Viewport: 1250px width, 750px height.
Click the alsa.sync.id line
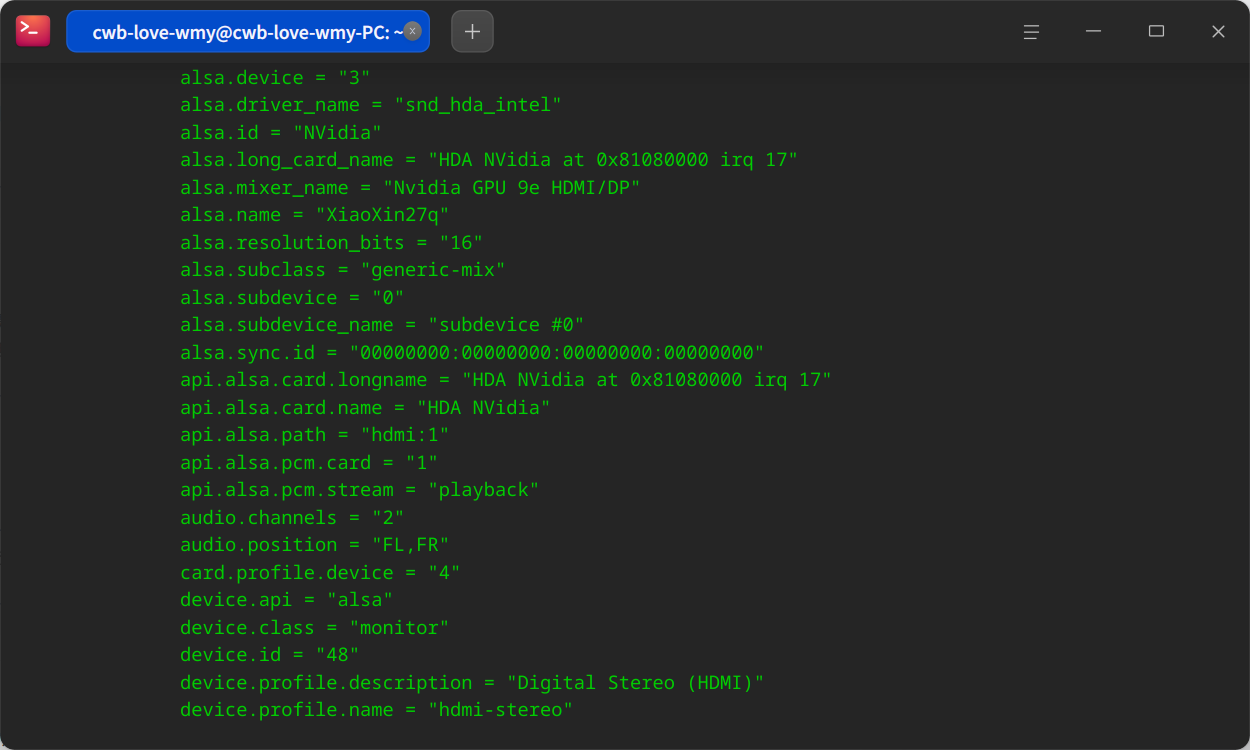click(x=472, y=353)
